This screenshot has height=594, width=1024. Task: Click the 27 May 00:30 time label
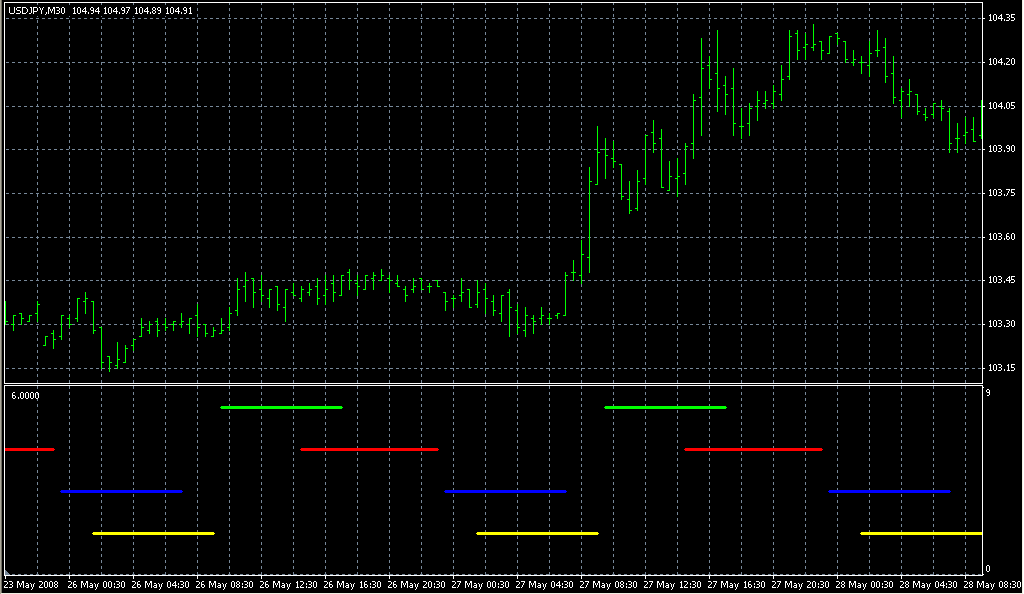coord(480,585)
